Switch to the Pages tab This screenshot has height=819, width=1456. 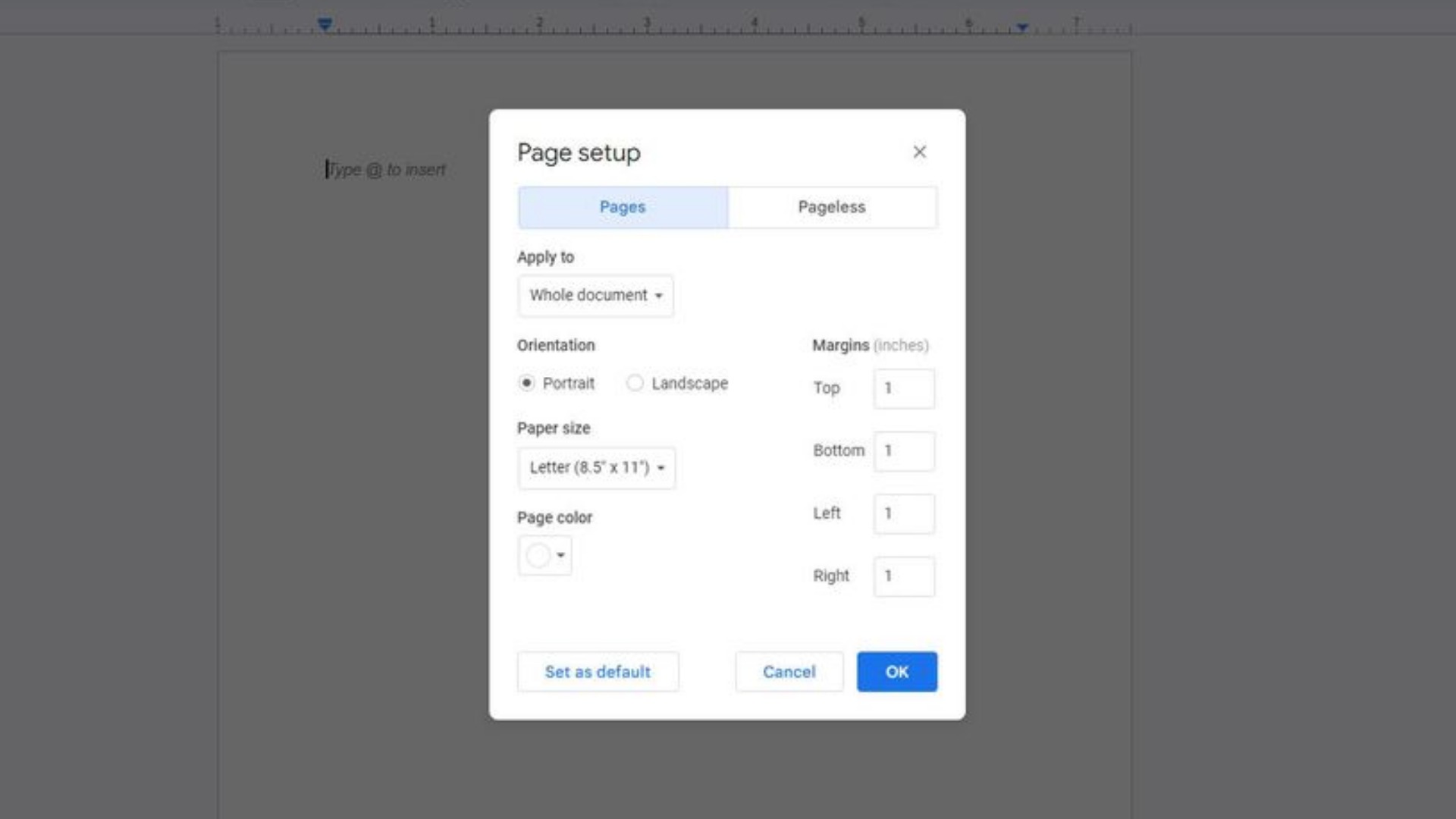(623, 207)
